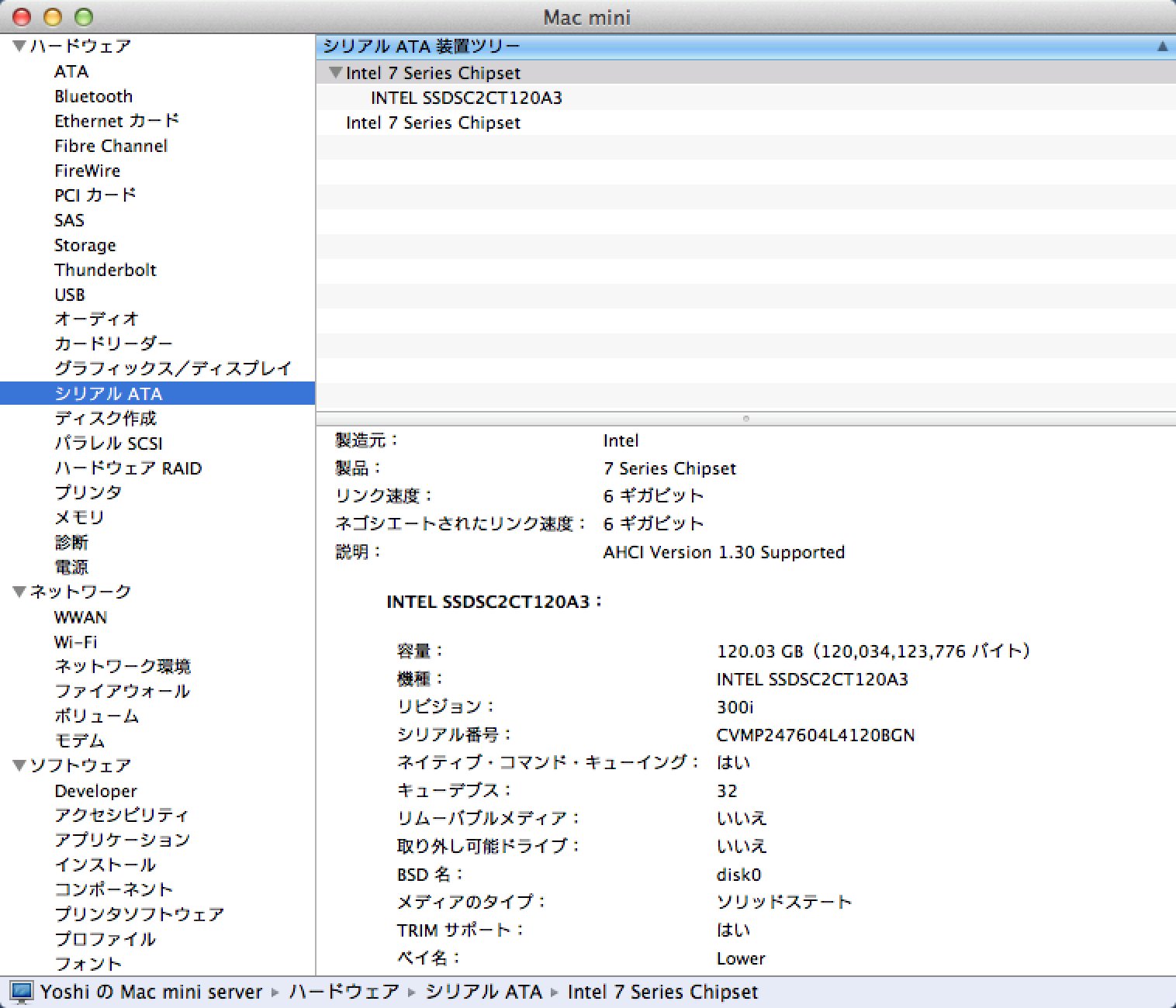Click the シリアル ATA 装置ツリー column header
This screenshot has height=1008, width=1176.
point(745,47)
